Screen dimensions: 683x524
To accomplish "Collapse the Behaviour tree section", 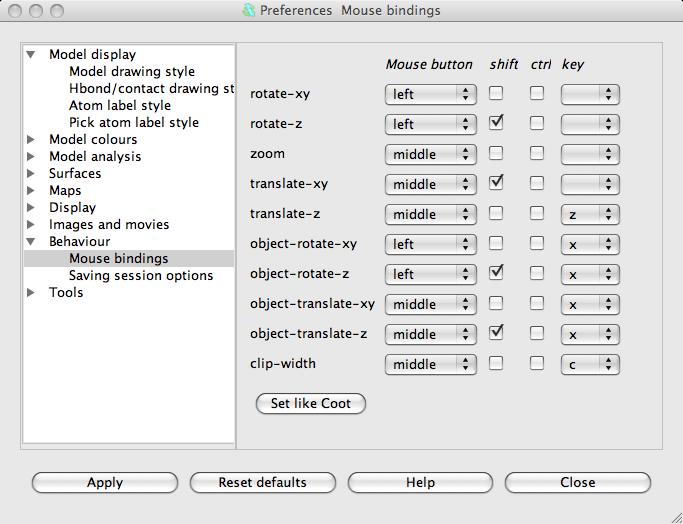I will click(31, 242).
